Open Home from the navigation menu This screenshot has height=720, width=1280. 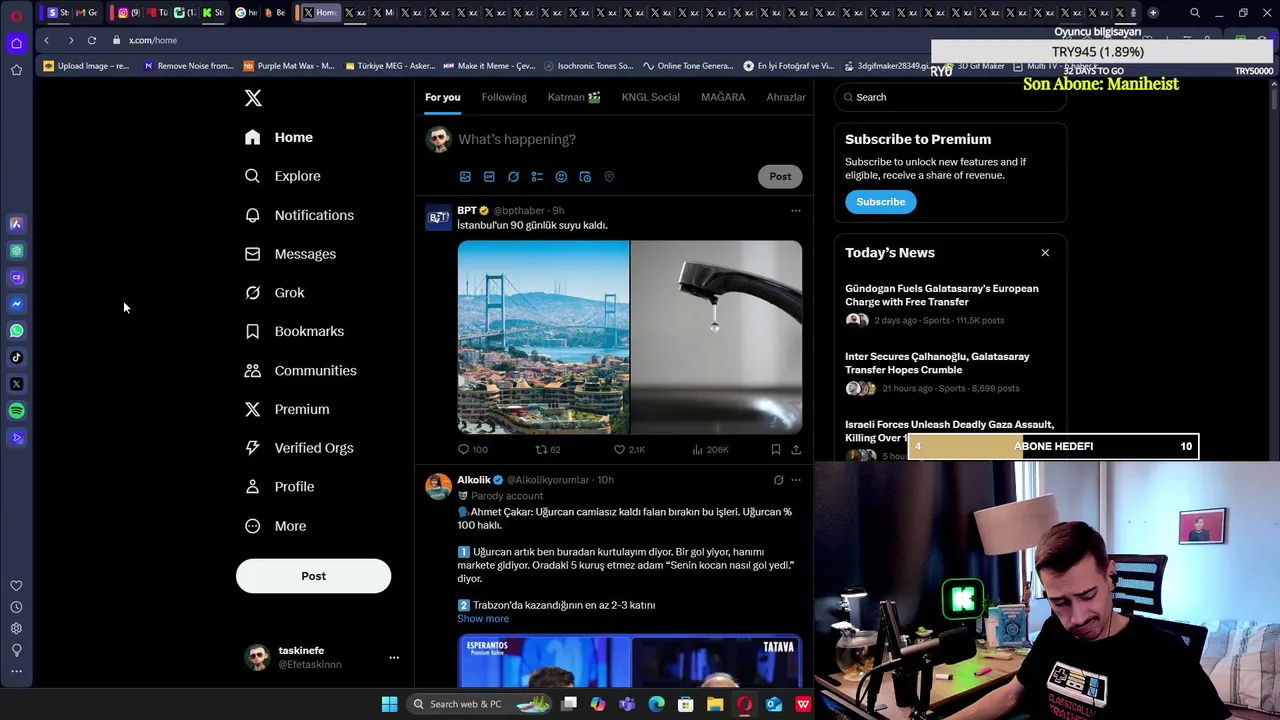pyautogui.click(x=279, y=137)
